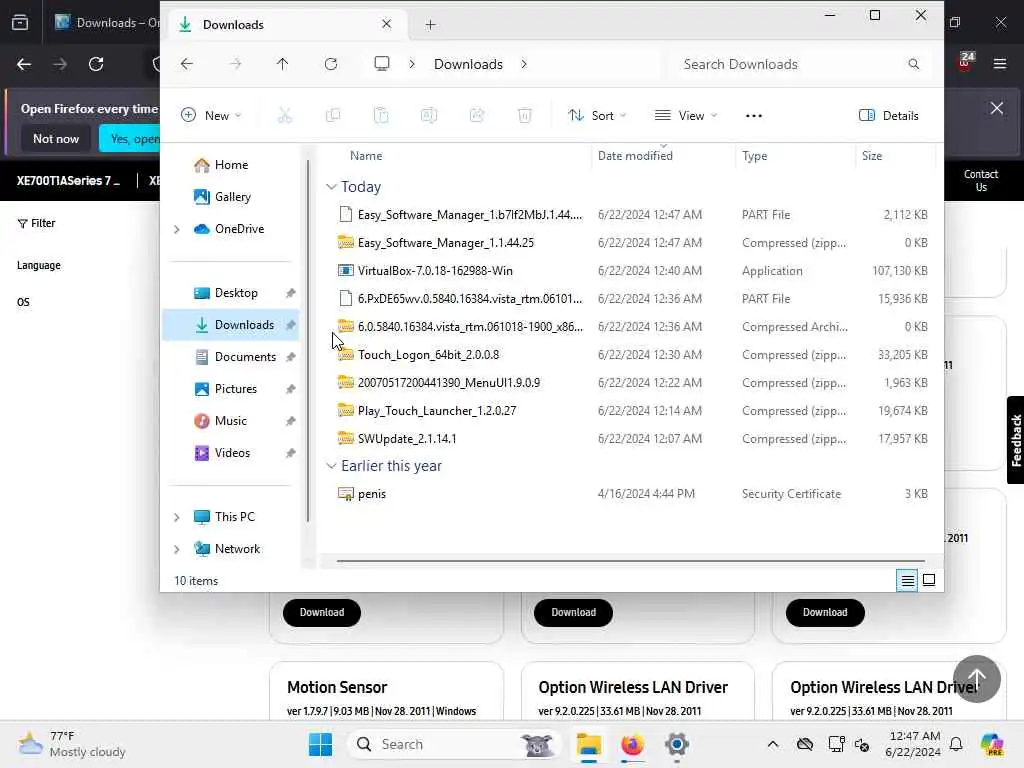Collapse the Today group
This screenshot has width=1024, height=768.
click(x=331, y=187)
